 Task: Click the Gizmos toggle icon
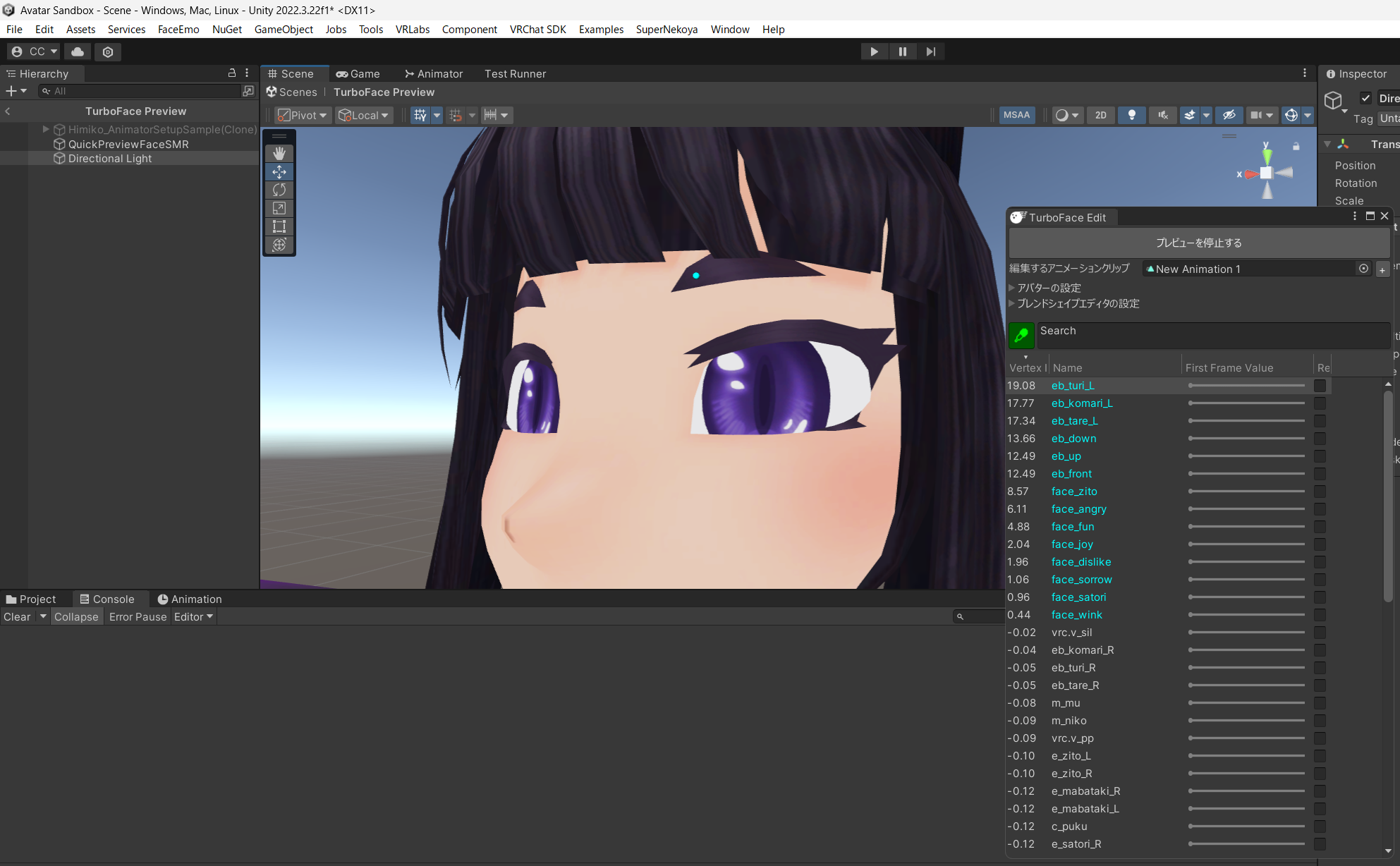click(x=1291, y=115)
